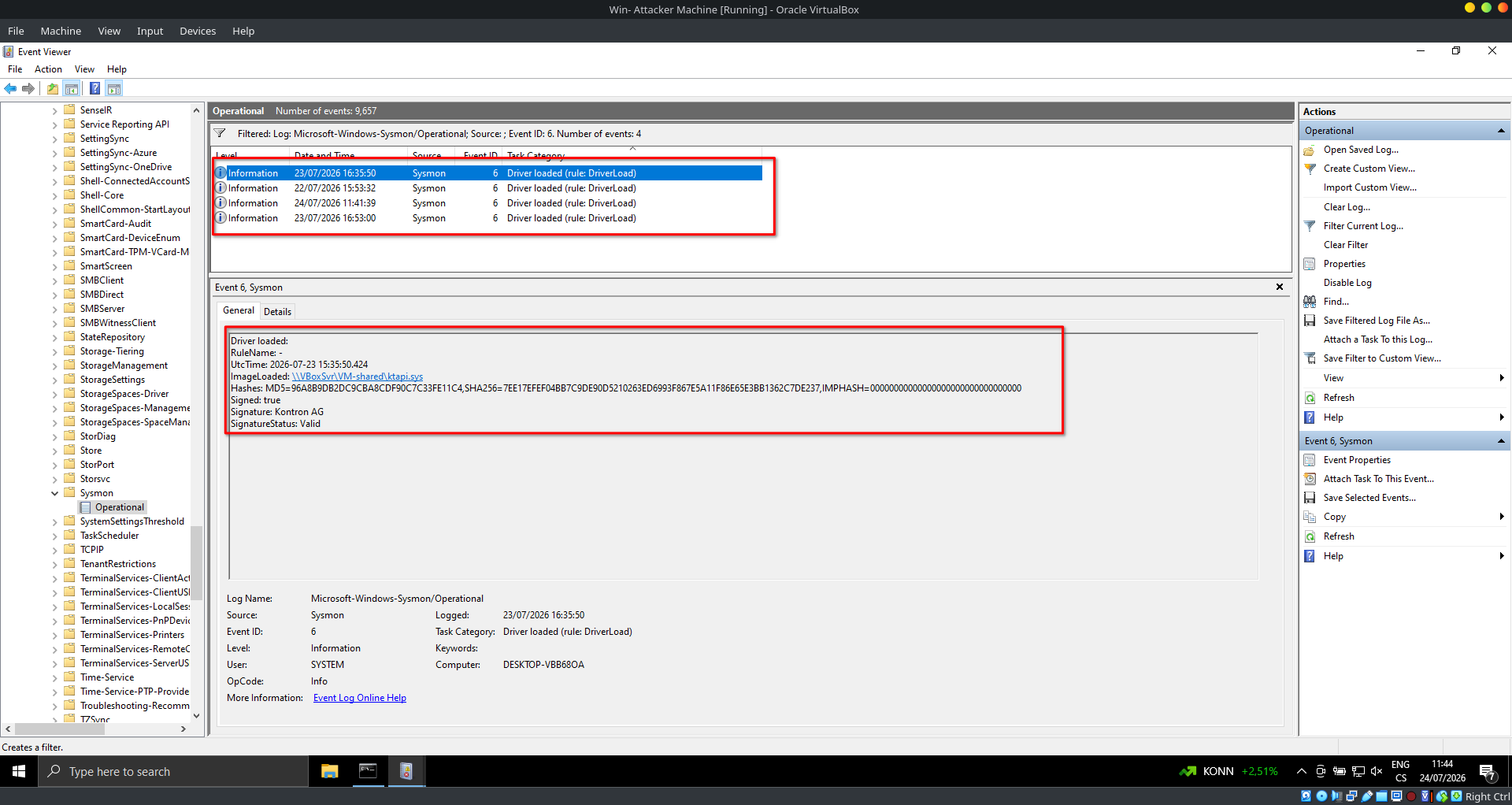Select the event logged 22/07/2026 15:53:32

click(488, 188)
